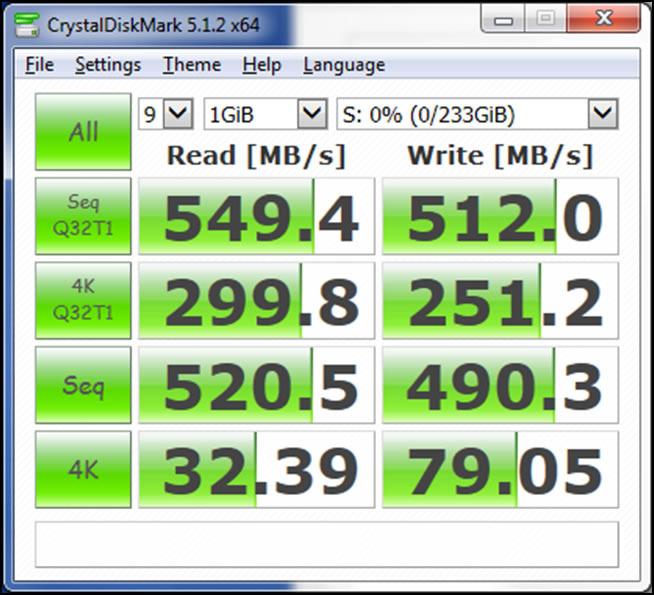Image resolution: width=654 pixels, height=595 pixels.
Task: Run all benchmarks with the All button
Action: tap(83, 132)
